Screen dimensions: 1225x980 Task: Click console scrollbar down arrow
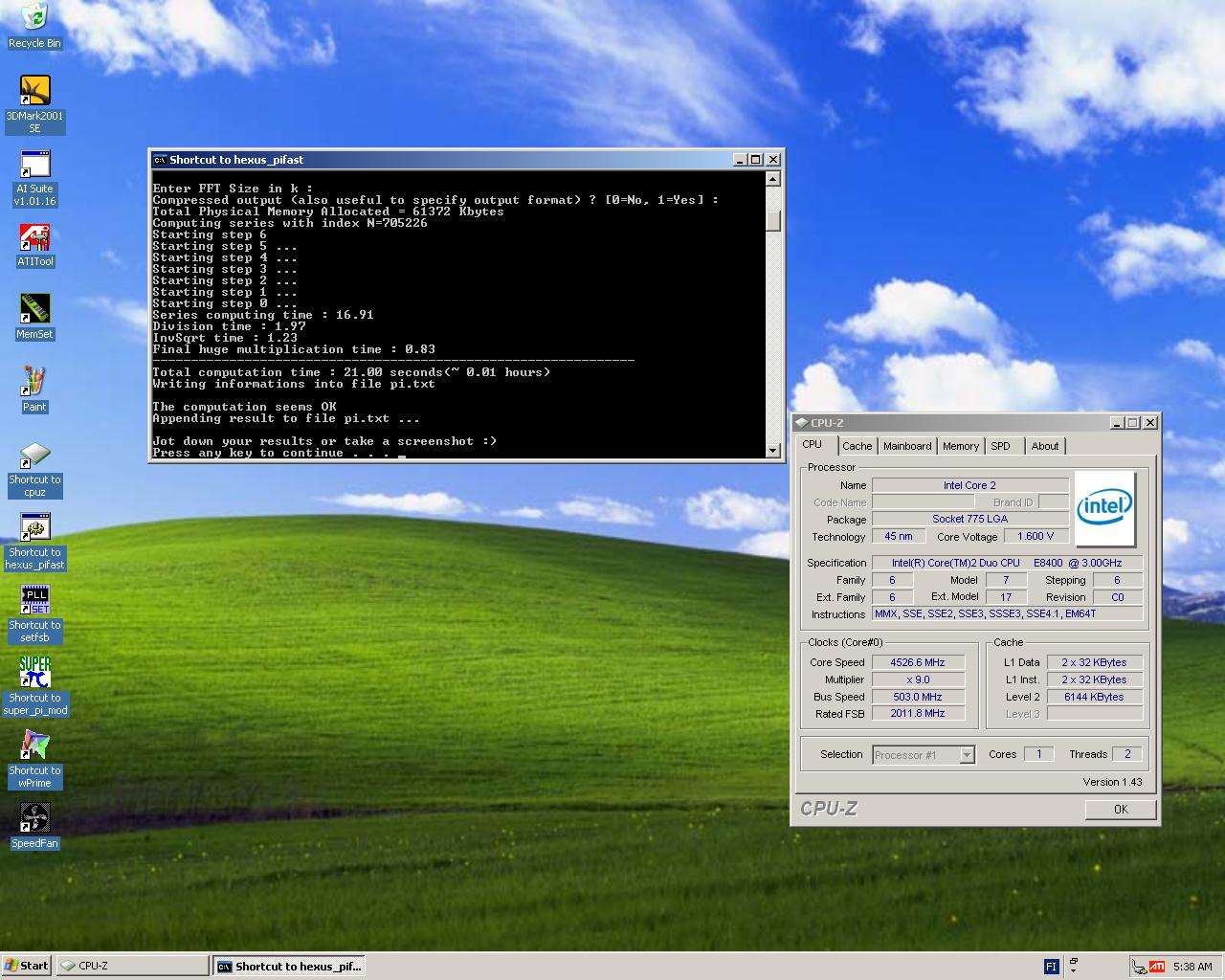(x=773, y=450)
